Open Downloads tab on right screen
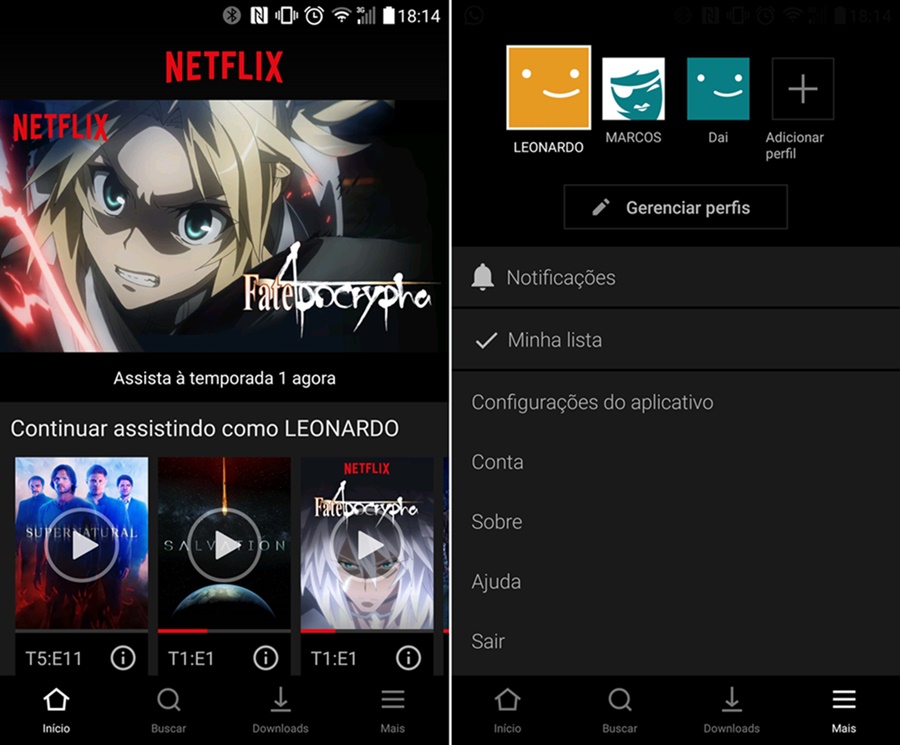 coord(732,711)
